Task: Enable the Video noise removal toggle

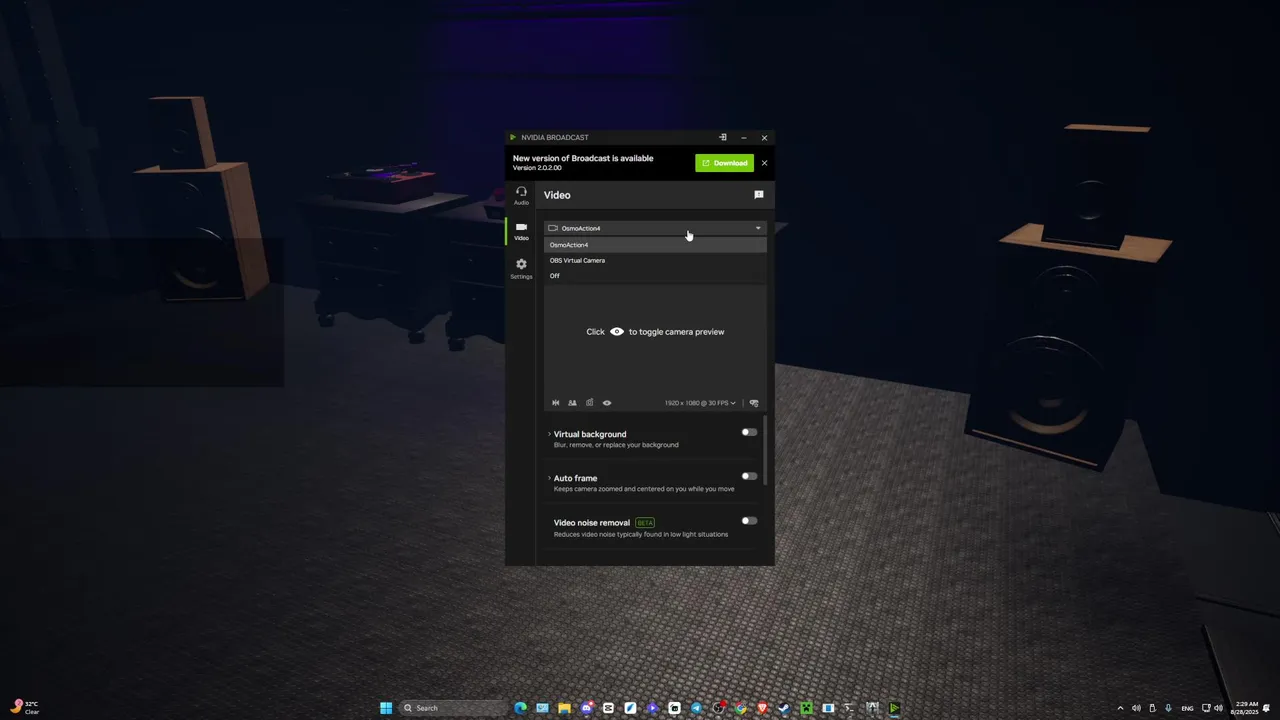Action: (749, 520)
